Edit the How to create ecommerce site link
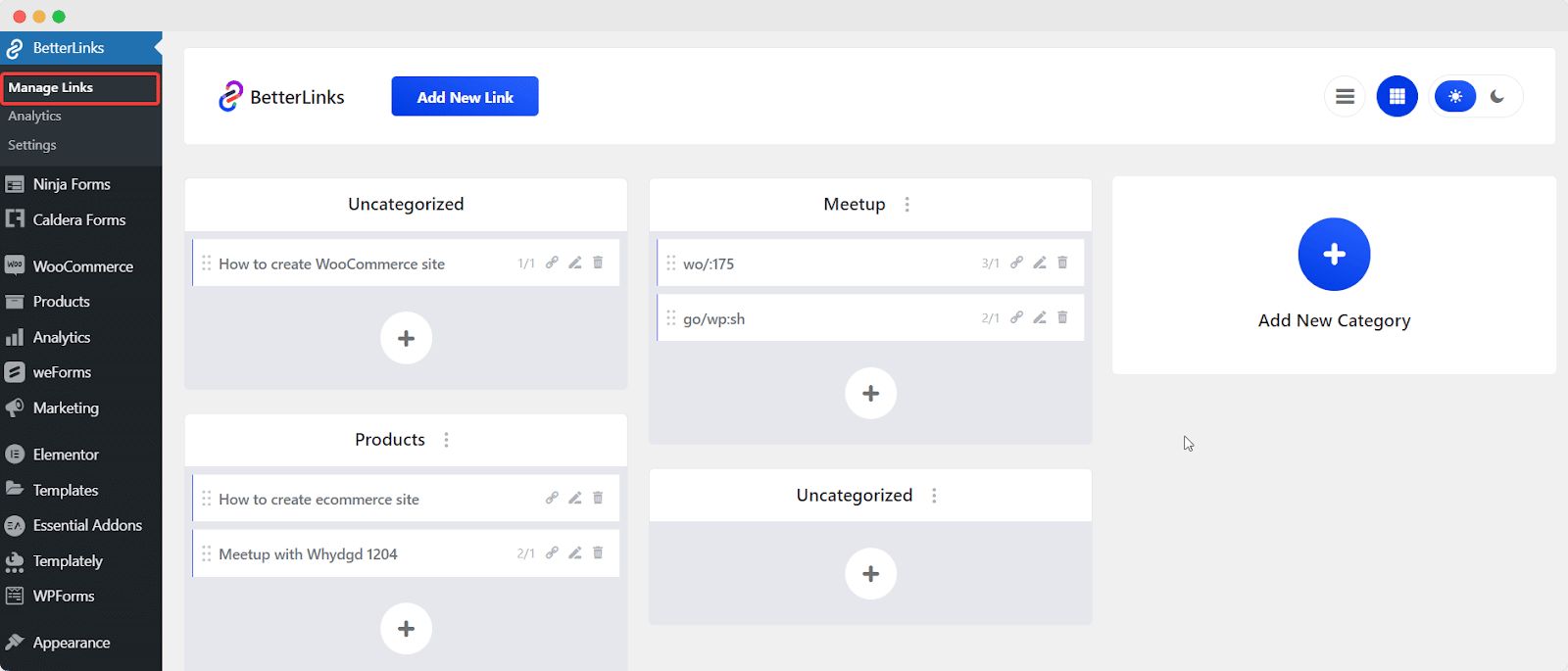 (x=575, y=499)
